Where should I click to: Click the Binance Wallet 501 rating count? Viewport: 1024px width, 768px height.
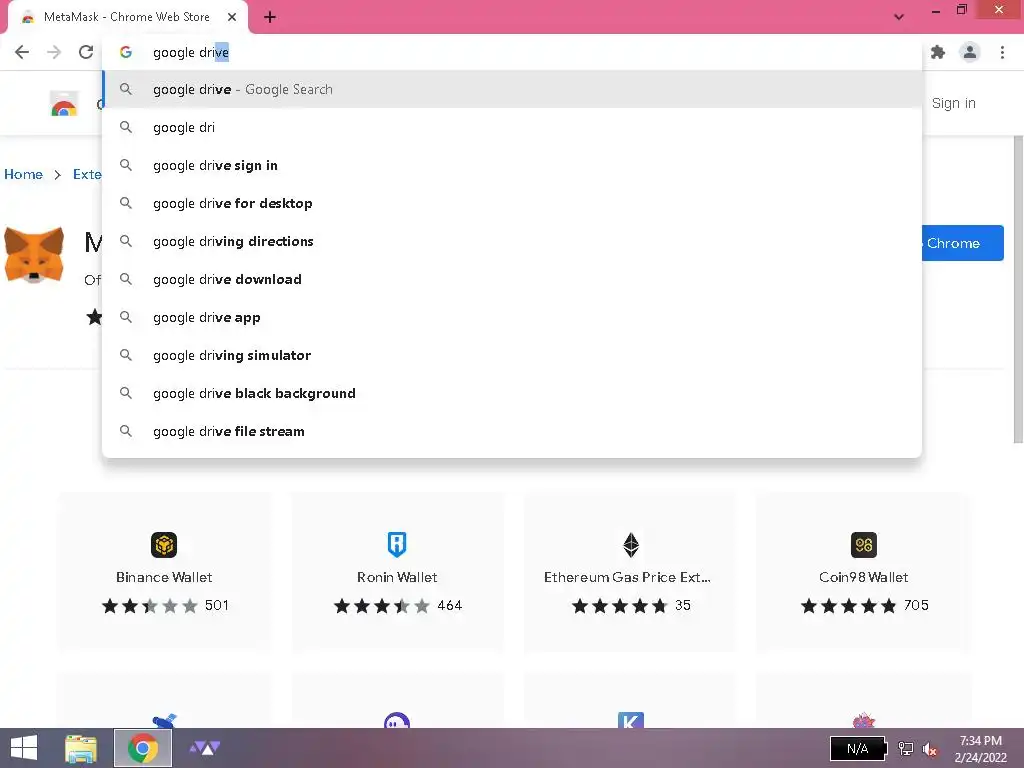click(x=217, y=605)
